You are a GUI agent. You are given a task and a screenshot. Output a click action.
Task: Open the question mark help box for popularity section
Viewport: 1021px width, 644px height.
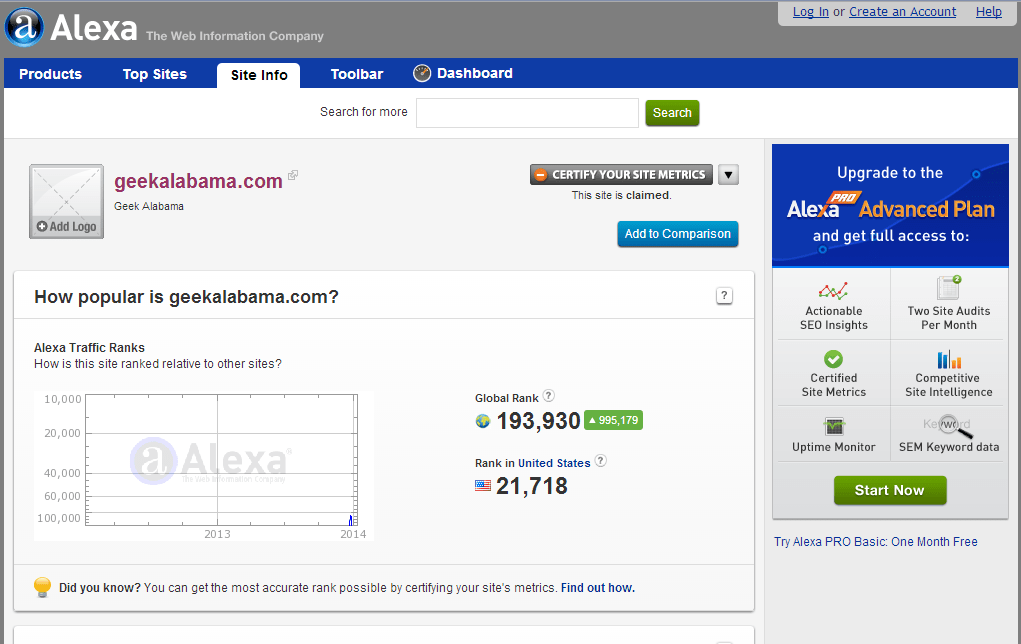click(x=724, y=296)
